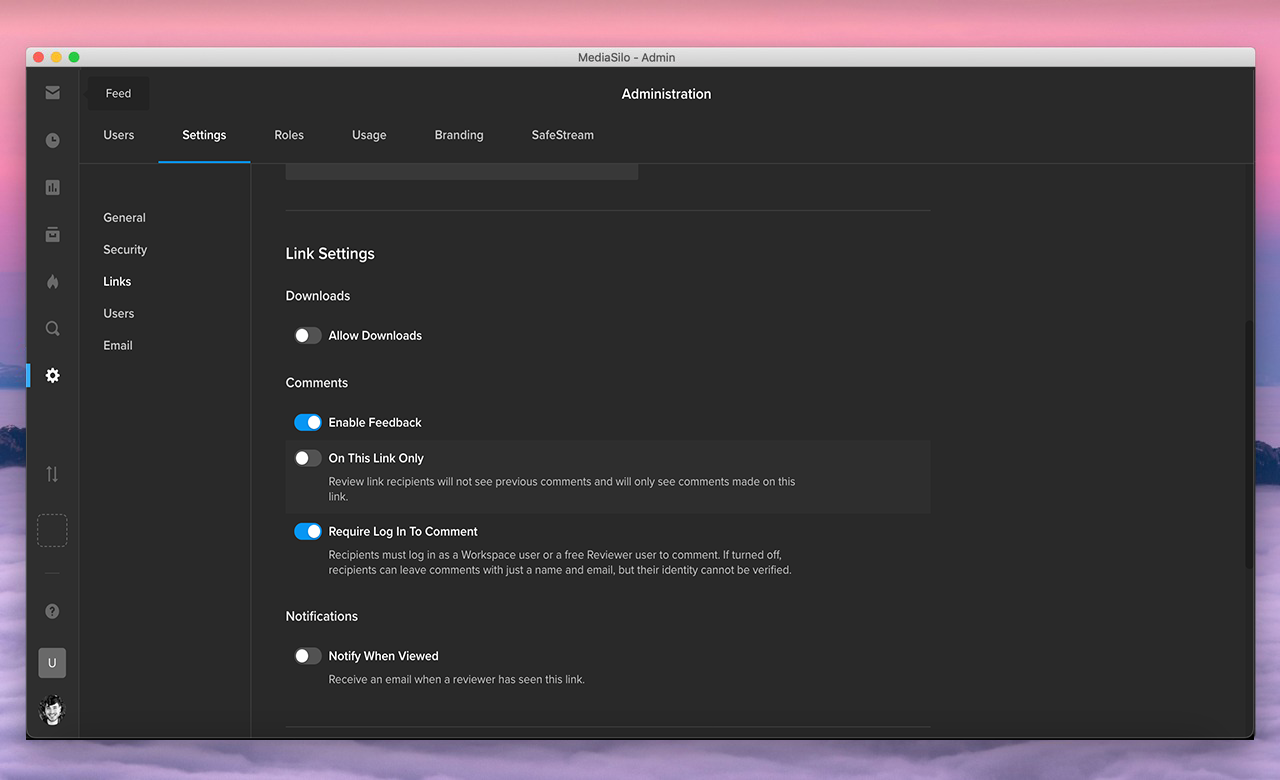Switch to the Roles tab
The image size is (1280, 780).
click(x=289, y=135)
